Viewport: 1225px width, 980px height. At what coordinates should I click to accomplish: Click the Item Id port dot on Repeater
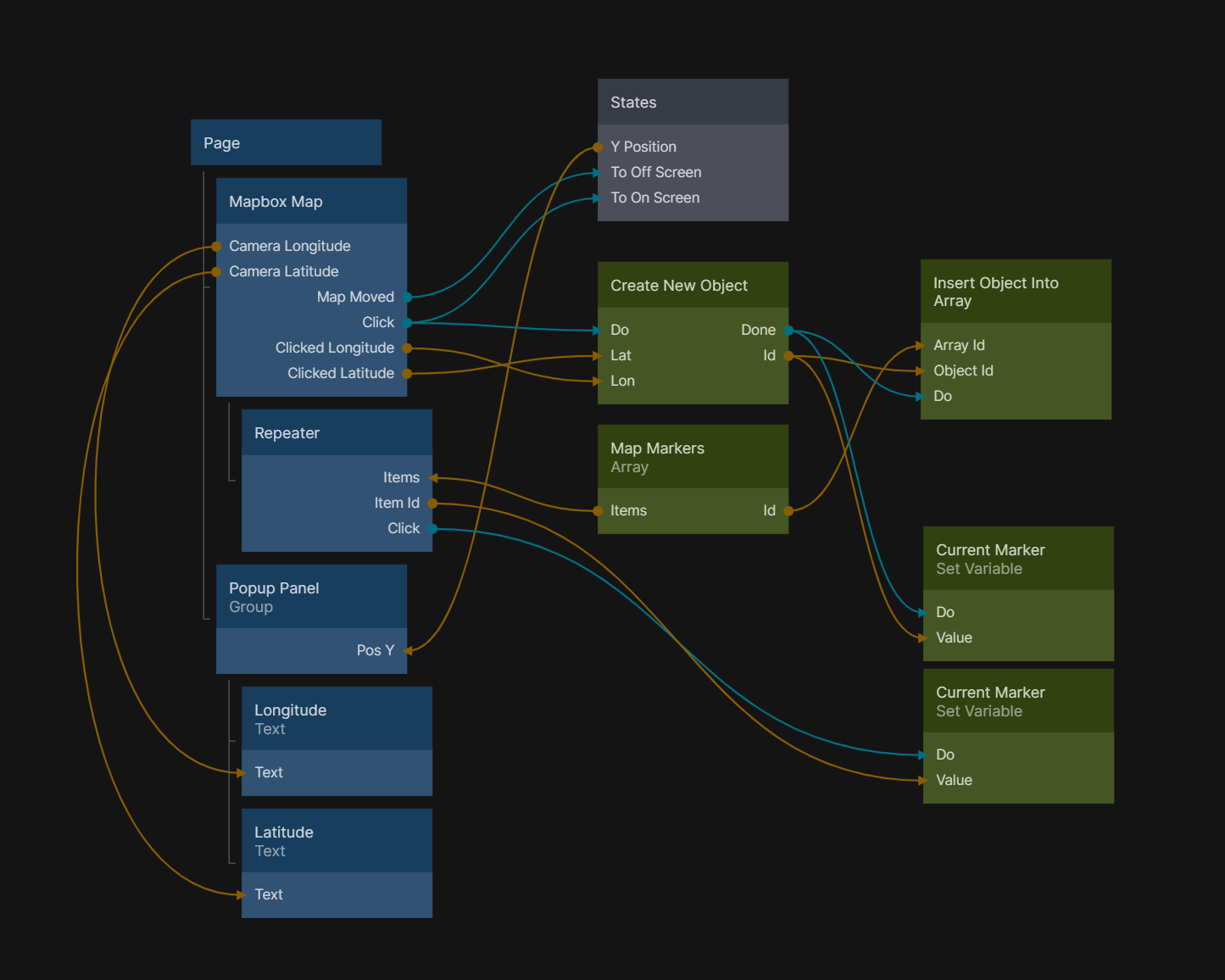(x=432, y=504)
